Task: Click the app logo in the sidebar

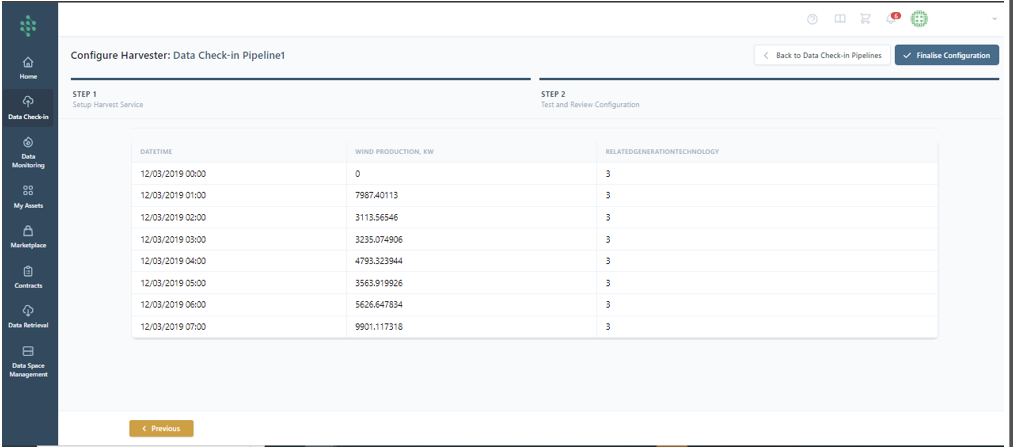Action: pos(28,21)
